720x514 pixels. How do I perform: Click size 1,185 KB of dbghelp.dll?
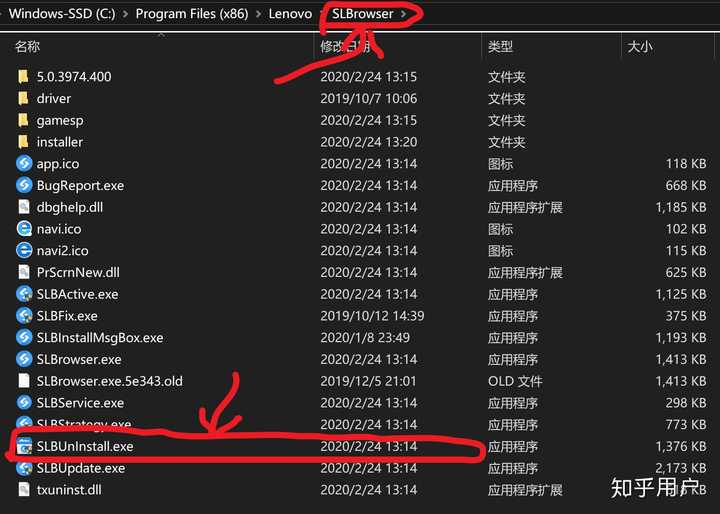point(681,207)
